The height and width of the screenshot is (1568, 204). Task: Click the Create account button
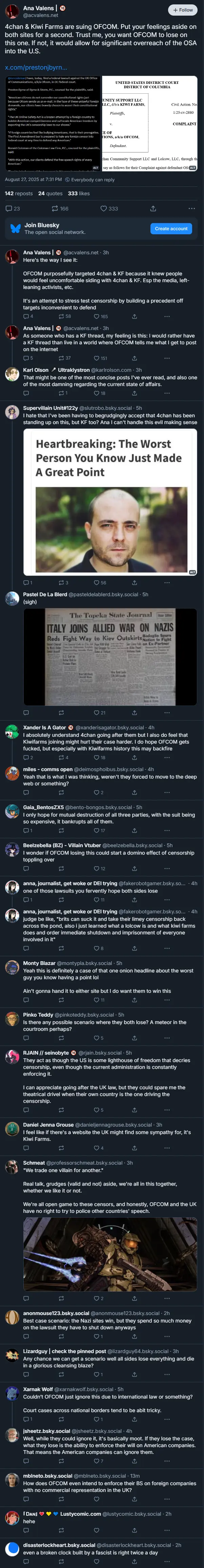point(170,228)
